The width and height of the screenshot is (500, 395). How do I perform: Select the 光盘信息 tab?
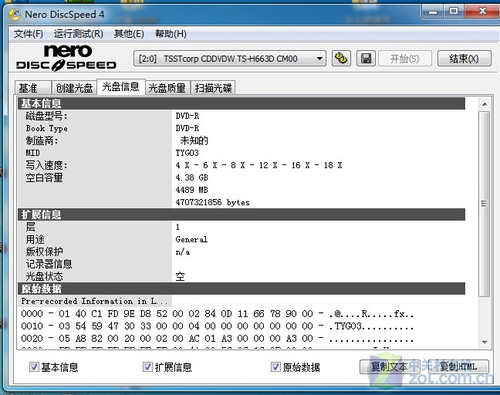pos(121,87)
